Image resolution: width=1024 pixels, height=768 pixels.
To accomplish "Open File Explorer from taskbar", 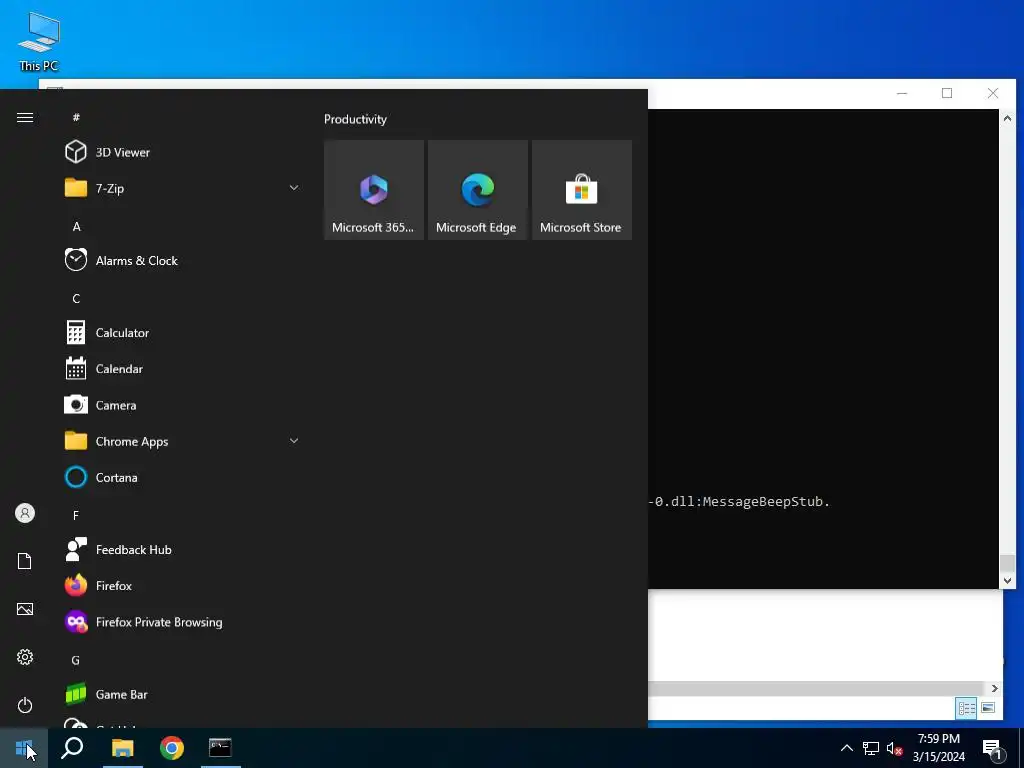I will 122,748.
